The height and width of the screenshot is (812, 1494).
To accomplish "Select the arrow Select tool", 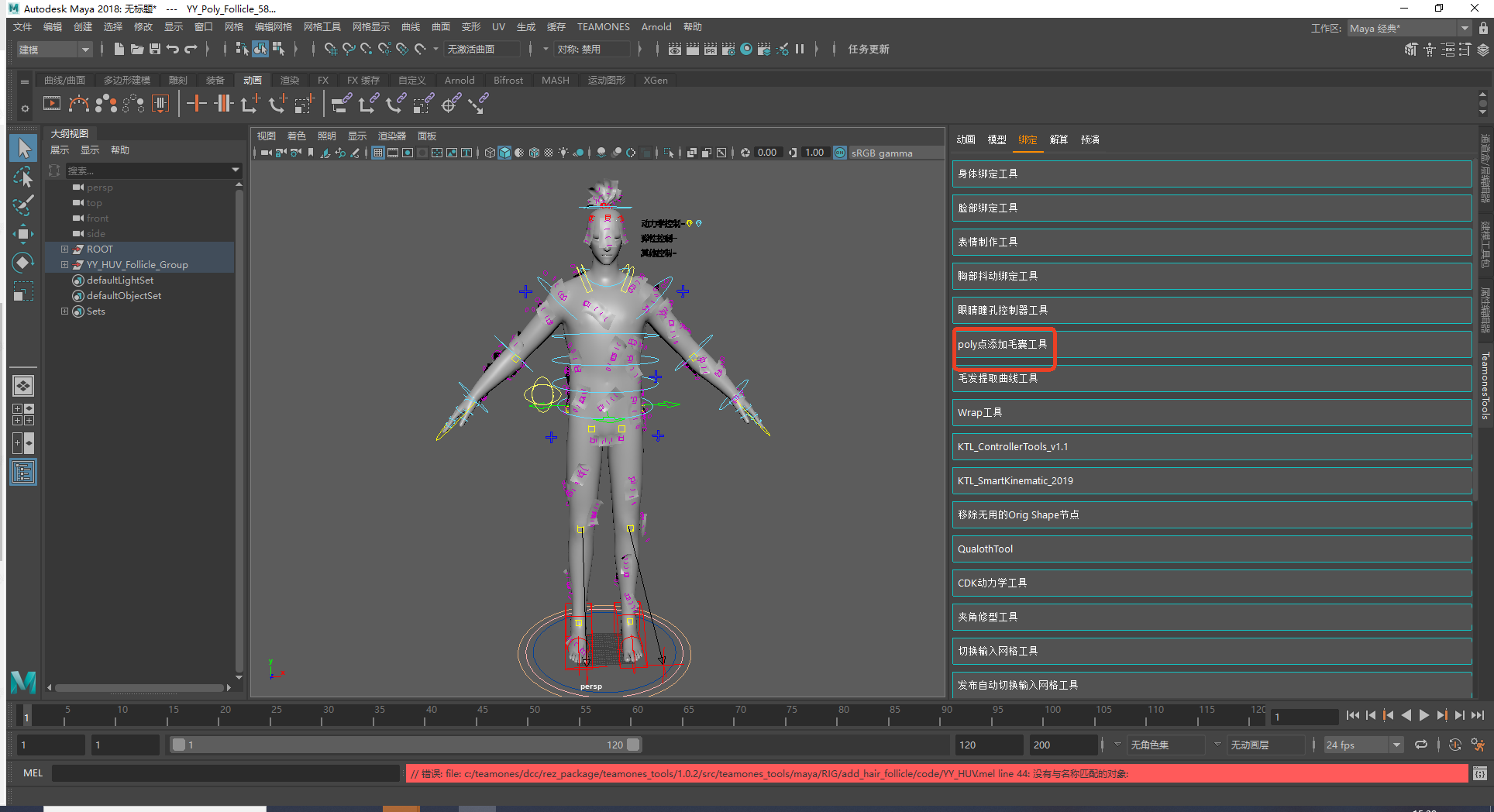I will click(x=23, y=148).
